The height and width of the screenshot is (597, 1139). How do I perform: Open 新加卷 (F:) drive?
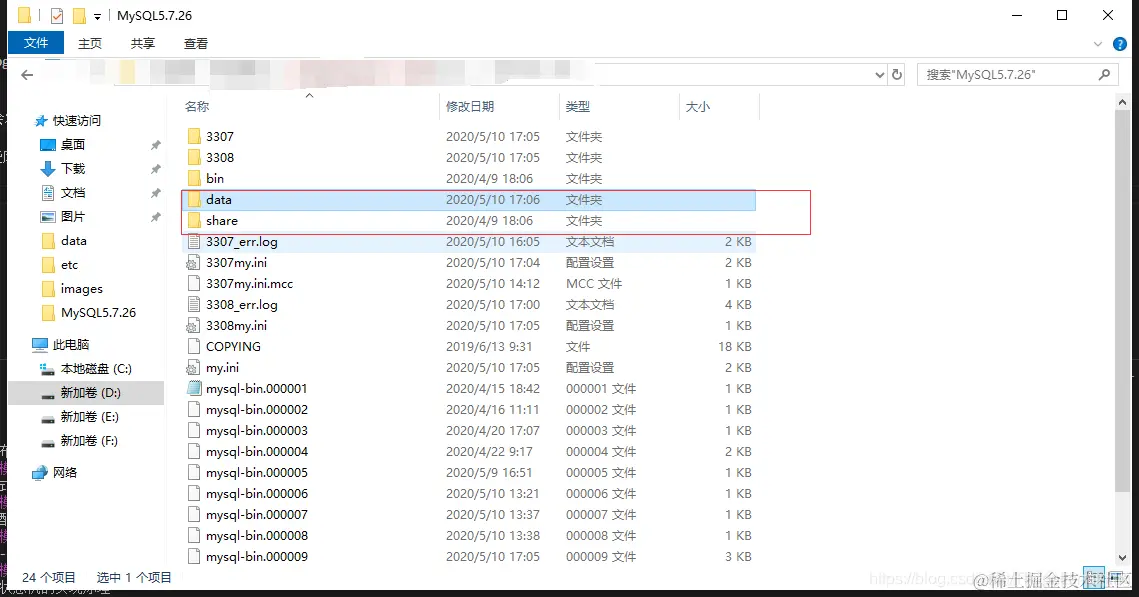[x=89, y=440]
